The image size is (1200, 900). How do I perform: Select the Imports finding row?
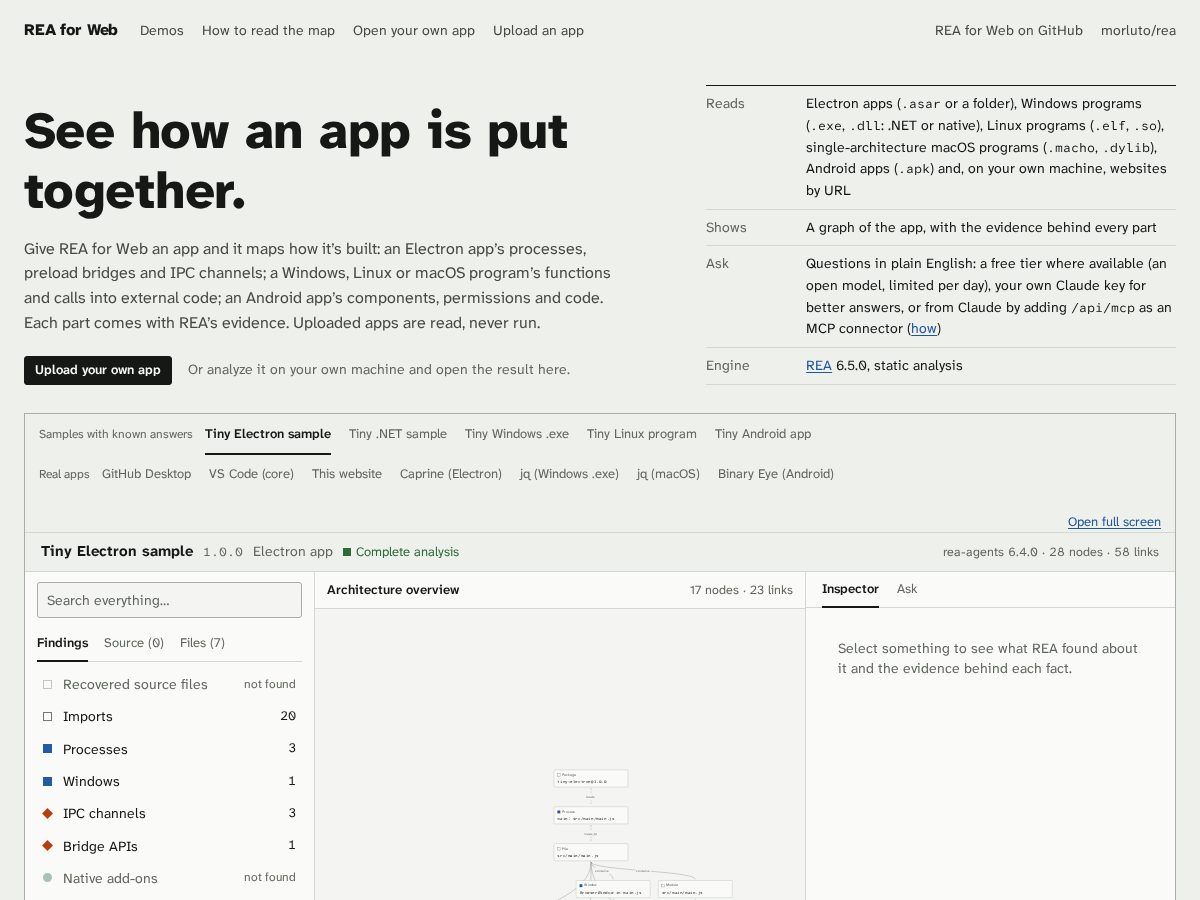click(169, 716)
